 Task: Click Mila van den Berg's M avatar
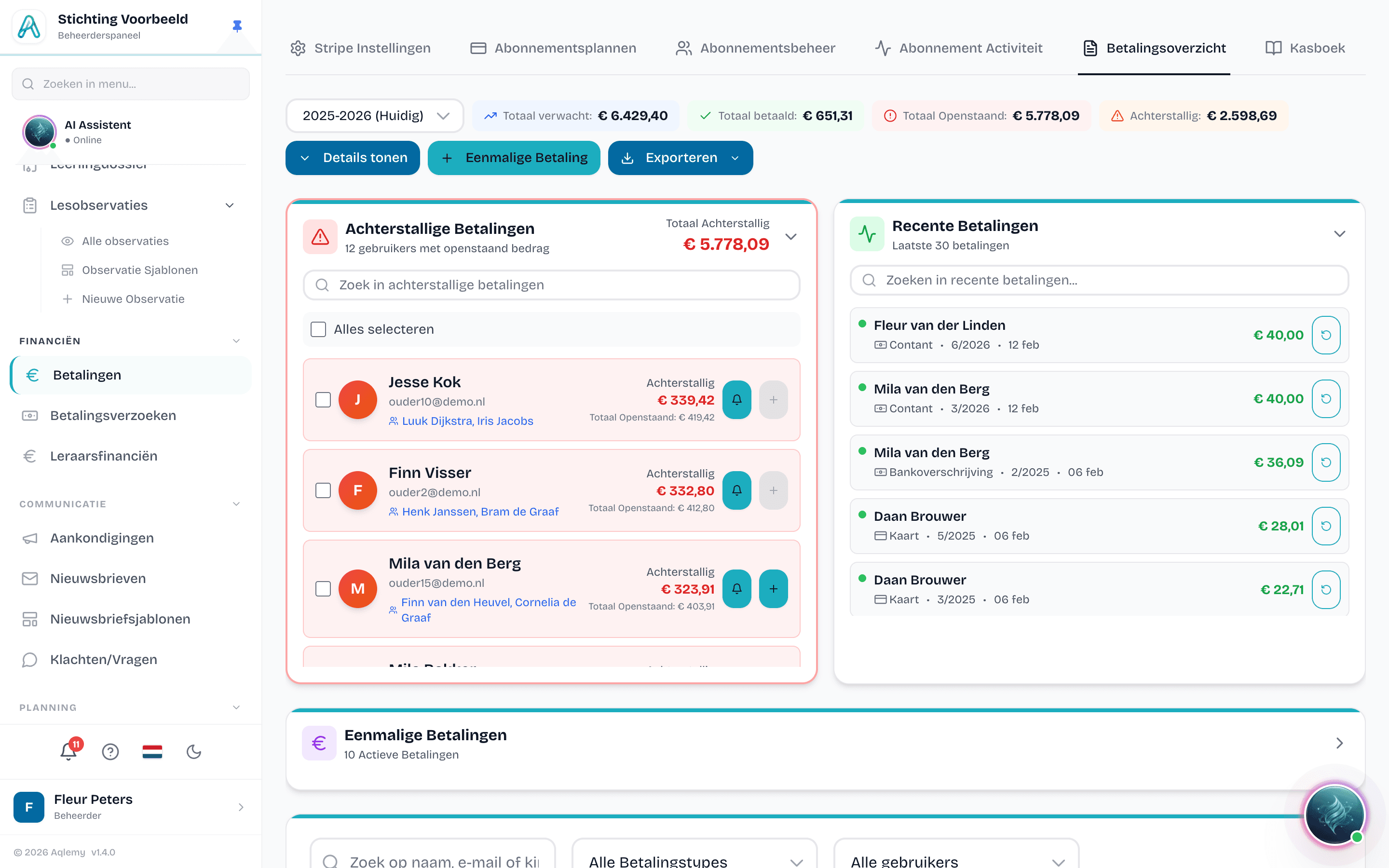point(357,588)
